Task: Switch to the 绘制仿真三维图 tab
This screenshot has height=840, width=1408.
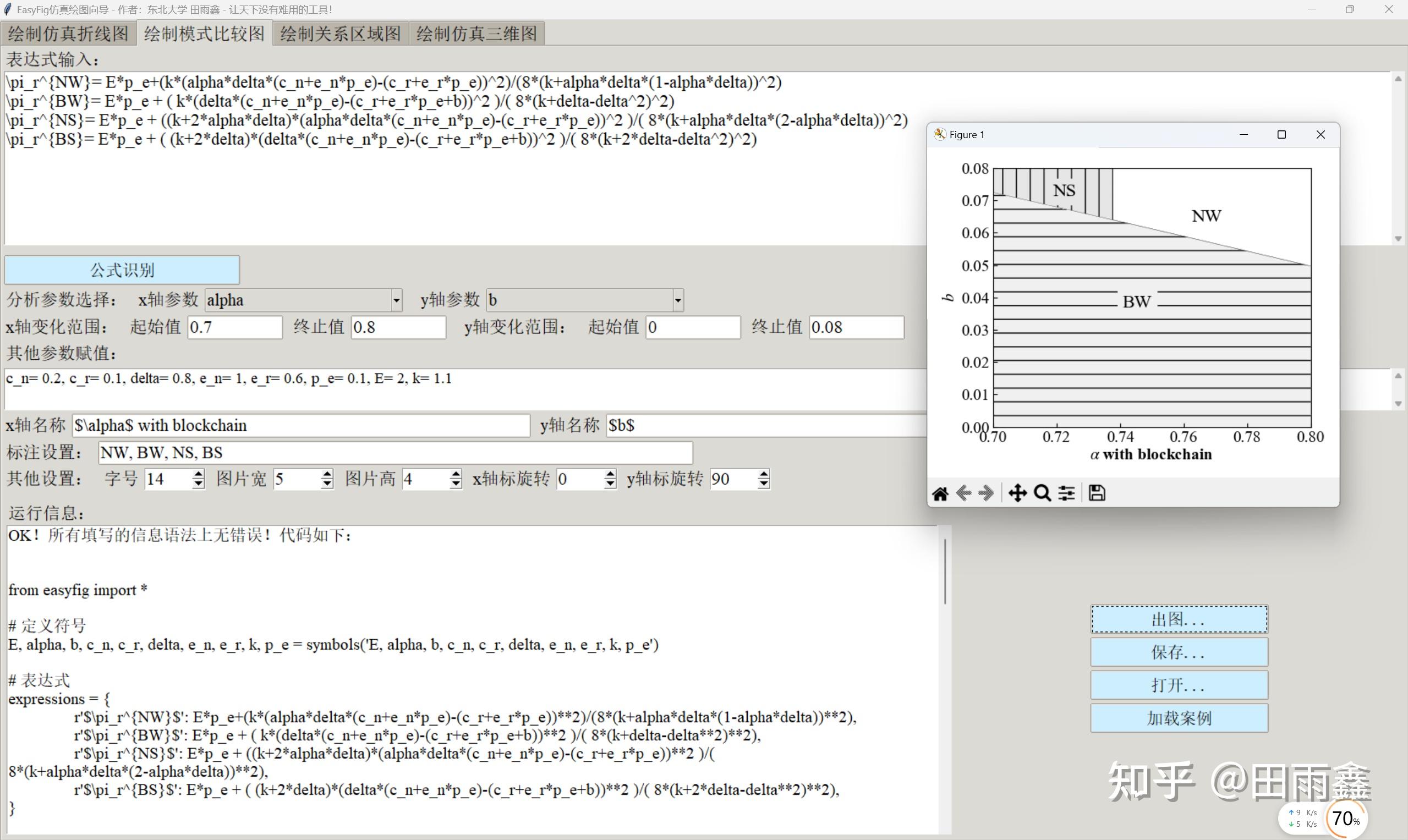Action: [x=475, y=34]
